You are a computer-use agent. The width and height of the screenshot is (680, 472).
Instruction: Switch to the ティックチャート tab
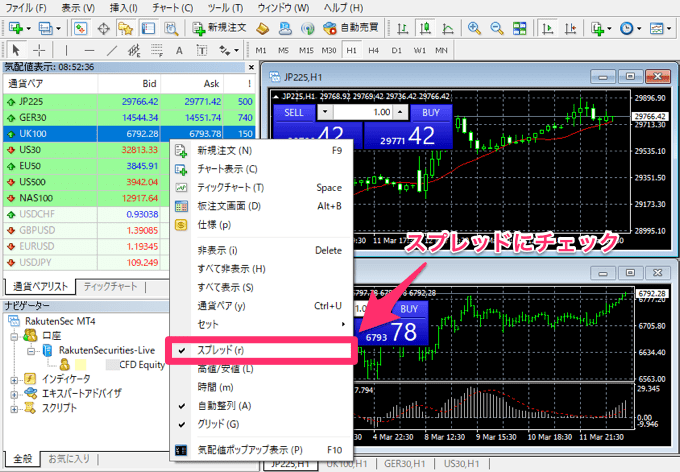coord(111,286)
